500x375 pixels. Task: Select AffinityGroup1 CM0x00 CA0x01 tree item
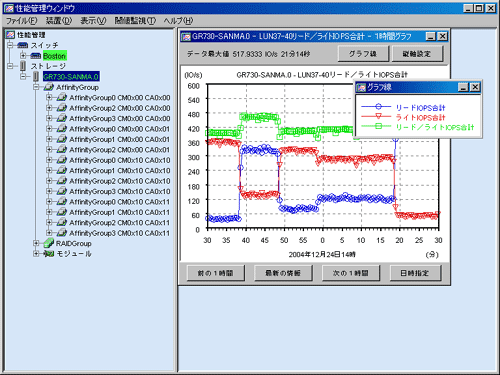click(119, 139)
